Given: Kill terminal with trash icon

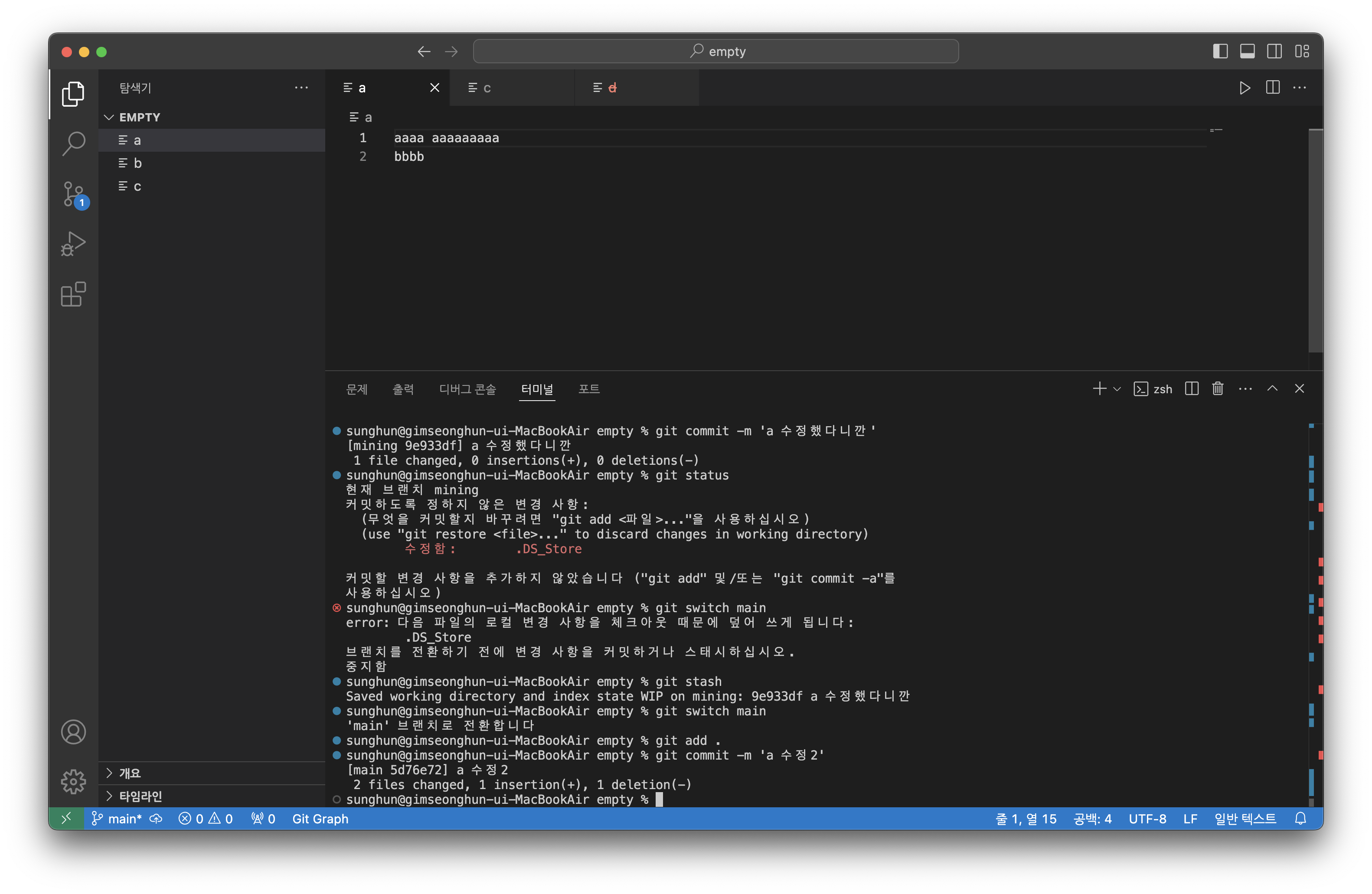Looking at the screenshot, I should click(x=1218, y=389).
